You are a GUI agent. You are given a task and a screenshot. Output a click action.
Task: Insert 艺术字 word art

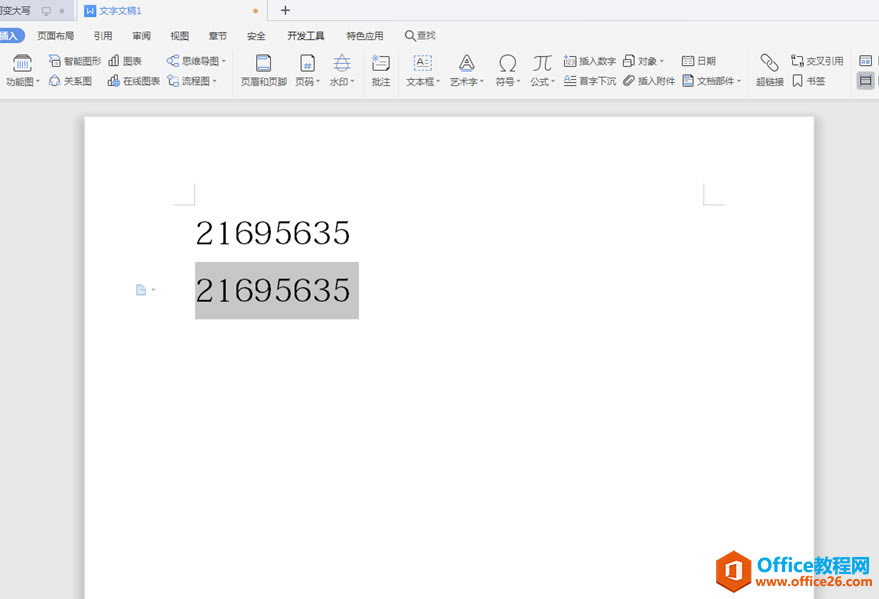coord(466,69)
